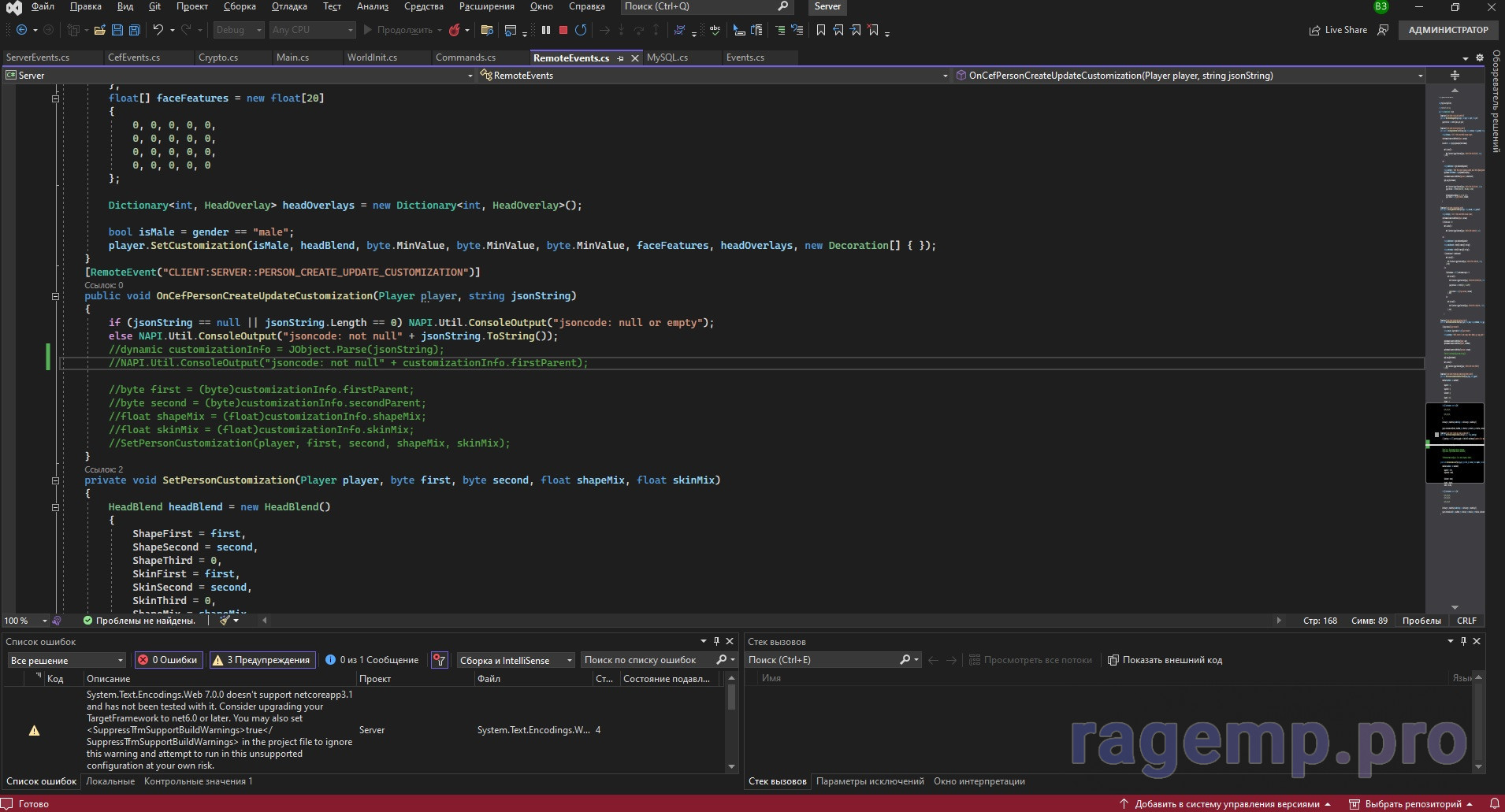Open the tab settings gear icon
The image size is (1505, 812).
[x=1479, y=57]
